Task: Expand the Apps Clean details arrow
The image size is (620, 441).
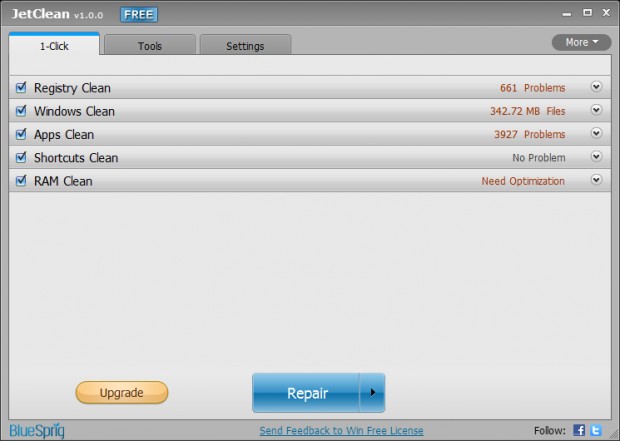Action: pyautogui.click(x=596, y=133)
